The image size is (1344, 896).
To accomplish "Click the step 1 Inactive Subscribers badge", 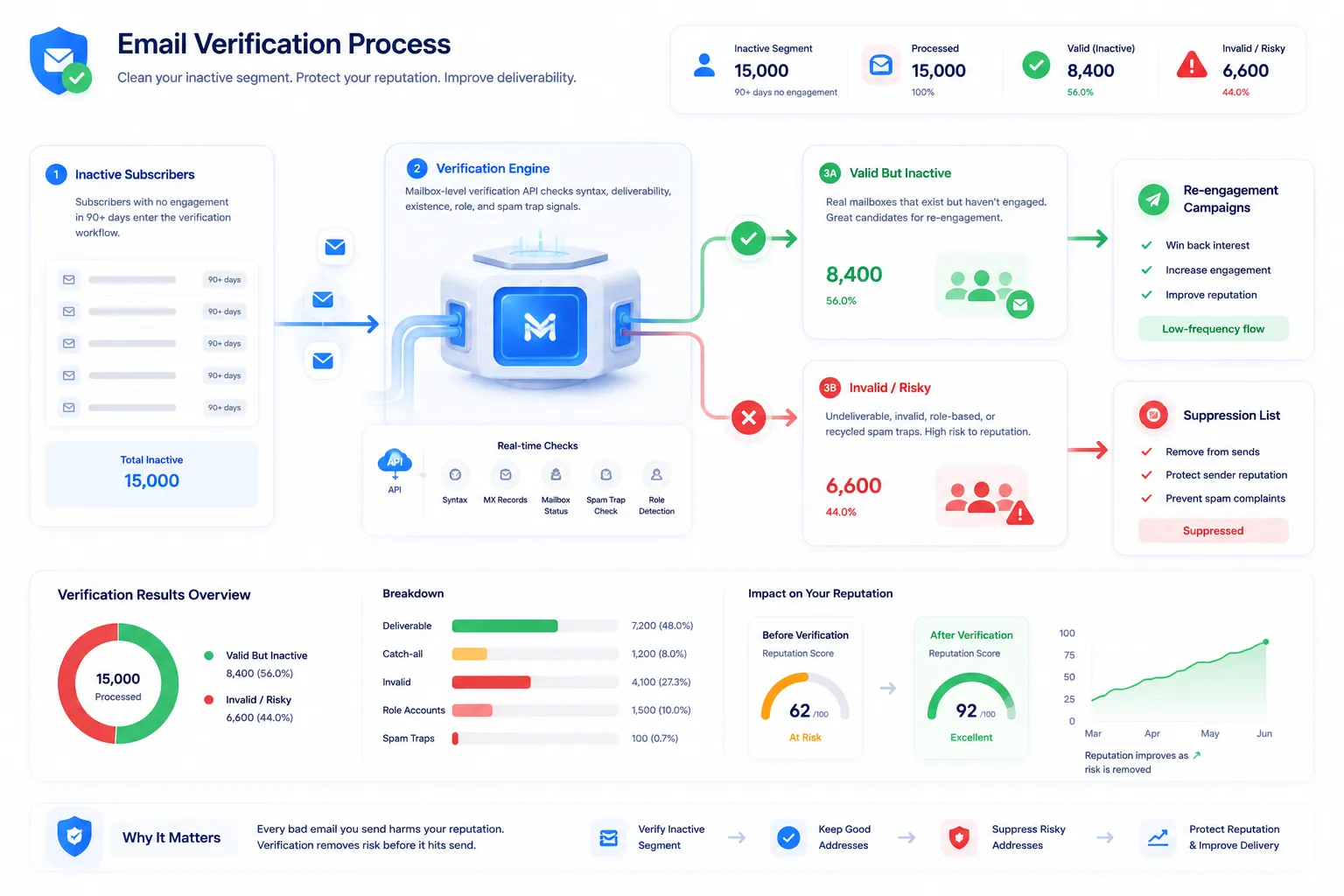I will tap(56, 174).
